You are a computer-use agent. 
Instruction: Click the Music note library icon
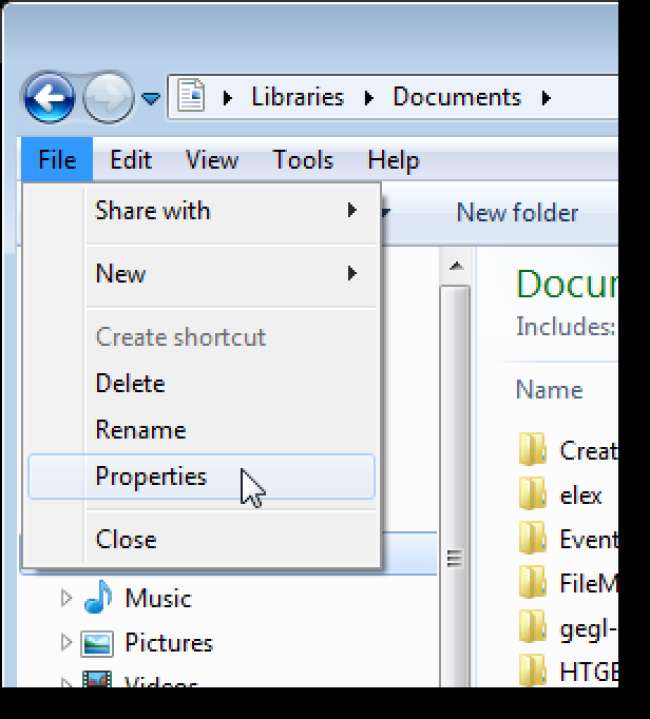[98, 597]
